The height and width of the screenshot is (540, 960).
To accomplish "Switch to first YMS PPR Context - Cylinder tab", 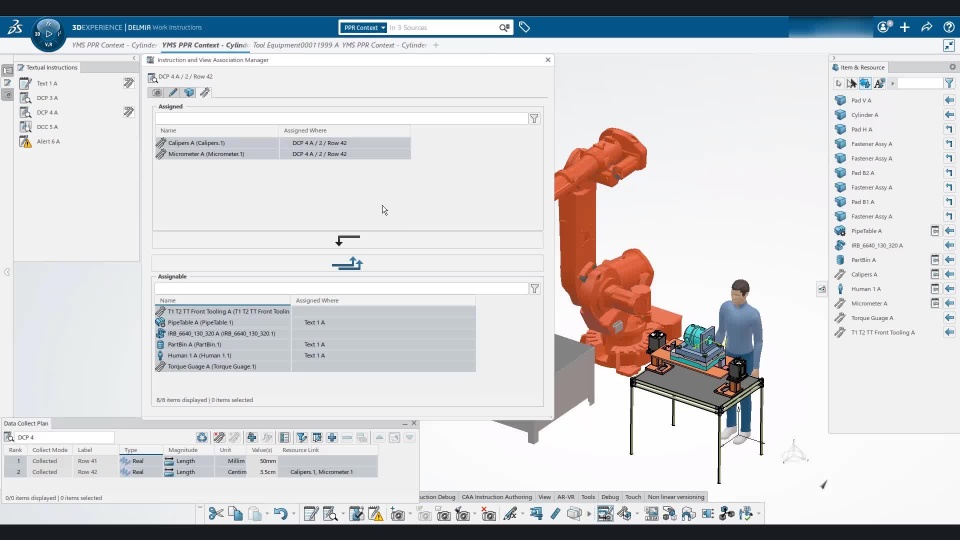I will click(114, 45).
